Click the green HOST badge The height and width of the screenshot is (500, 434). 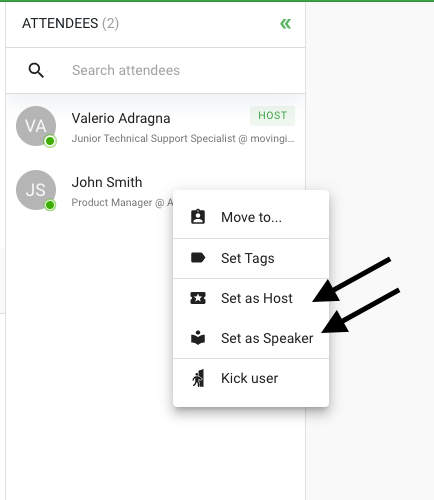click(x=272, y=116)
